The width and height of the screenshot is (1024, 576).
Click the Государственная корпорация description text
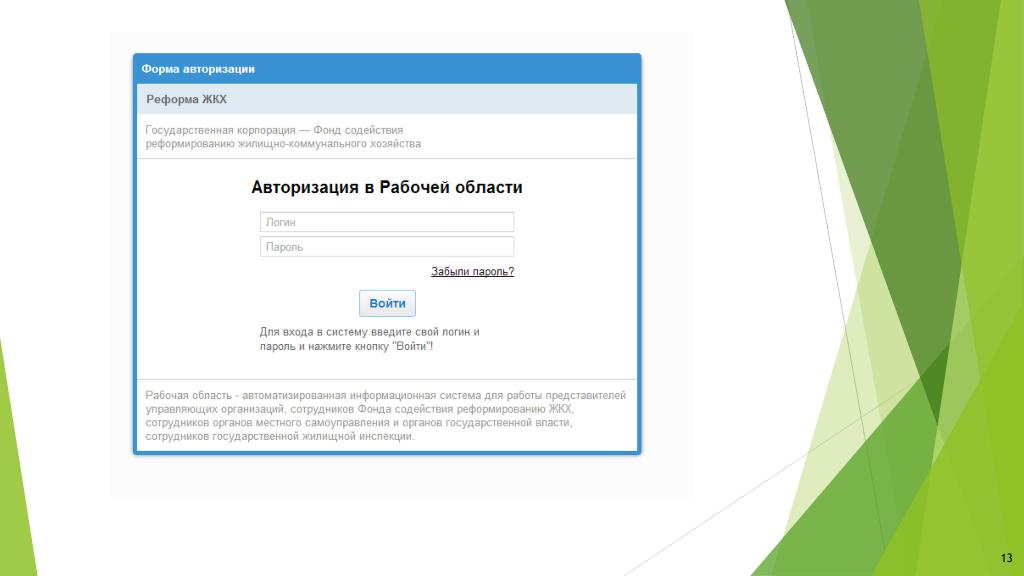pyautogui.click(x=283, y=136)
